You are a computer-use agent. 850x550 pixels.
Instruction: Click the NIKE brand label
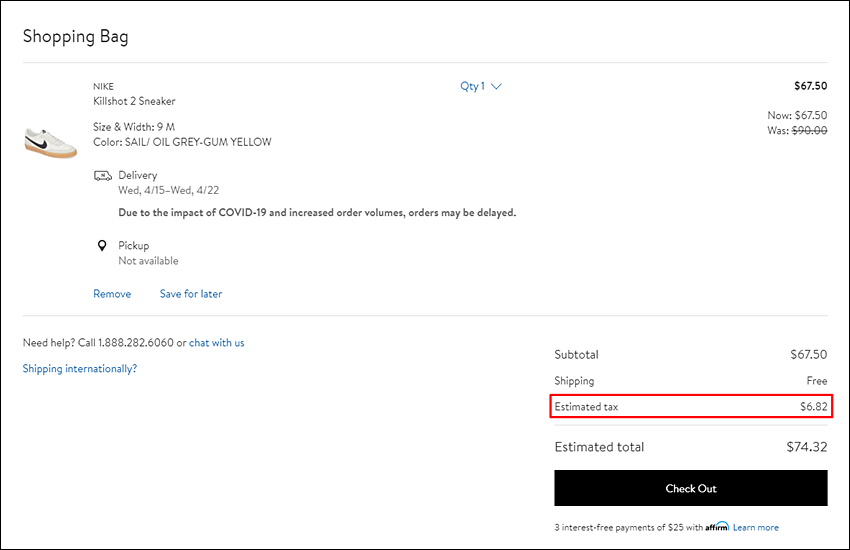coord(103,87)
